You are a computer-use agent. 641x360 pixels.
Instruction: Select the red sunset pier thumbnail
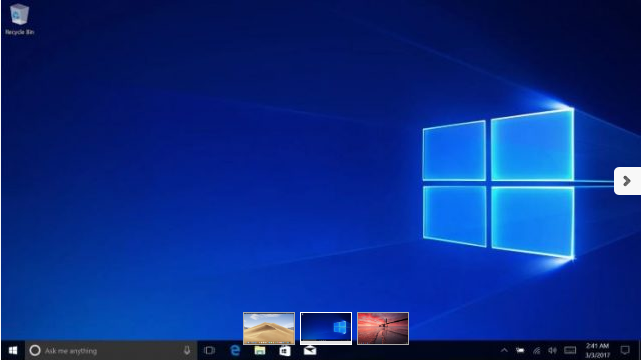[x=383, y=328]
